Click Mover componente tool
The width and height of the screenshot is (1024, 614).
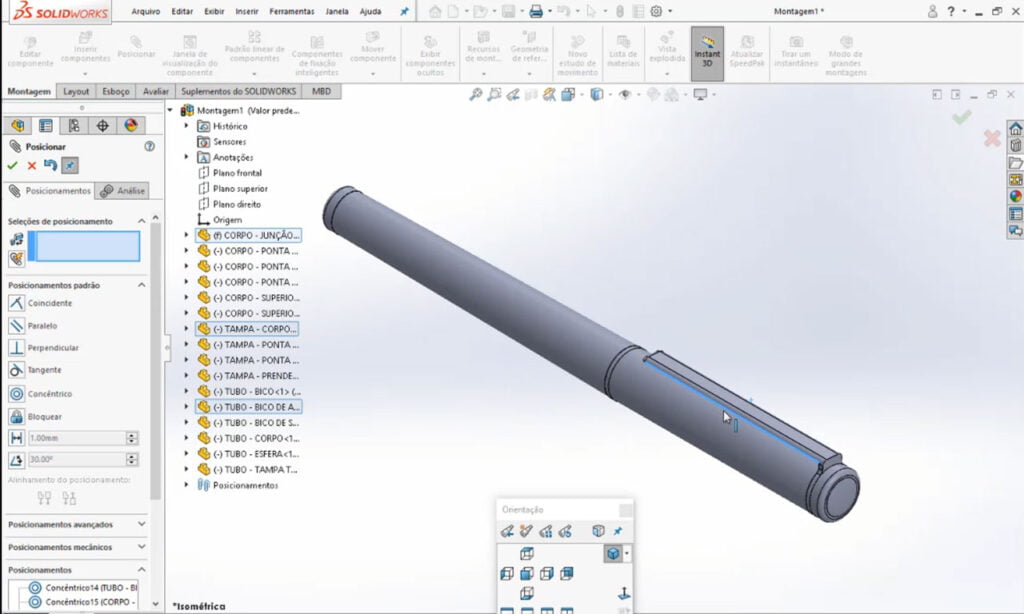(373, 48)
